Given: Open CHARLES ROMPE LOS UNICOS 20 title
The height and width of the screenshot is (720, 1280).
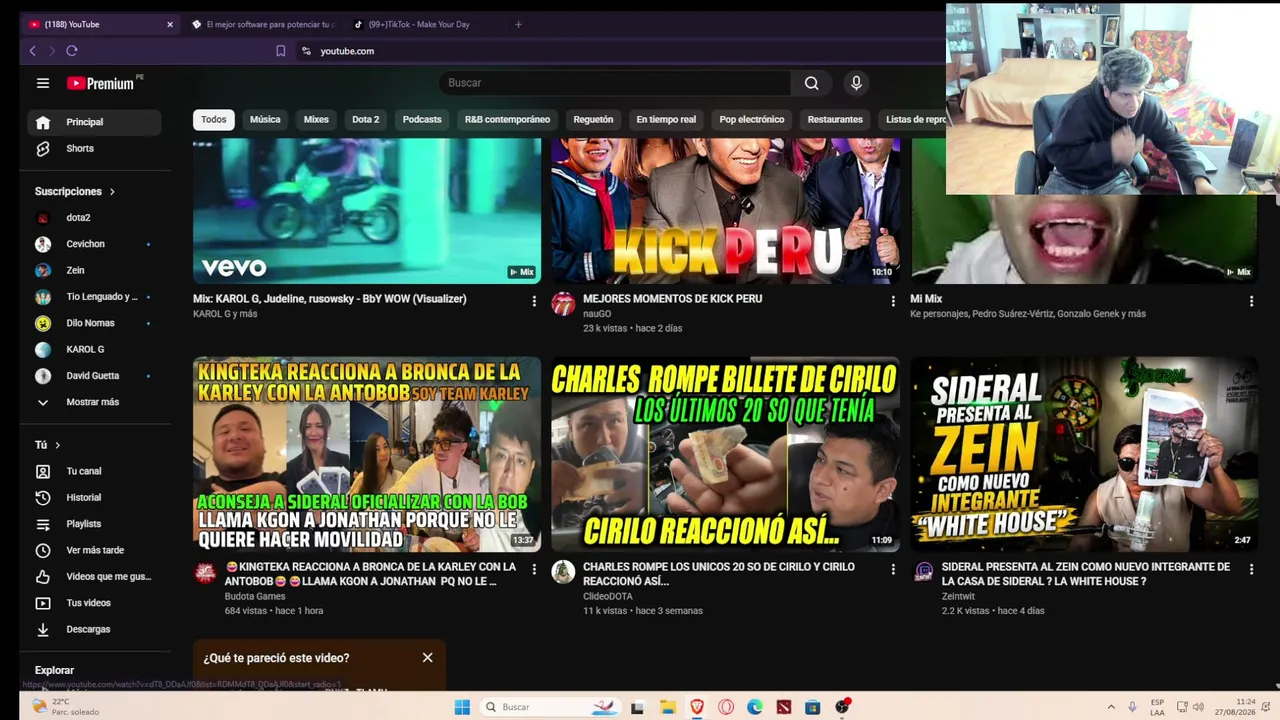Looking at the screenshot, I should click(719, 573).
